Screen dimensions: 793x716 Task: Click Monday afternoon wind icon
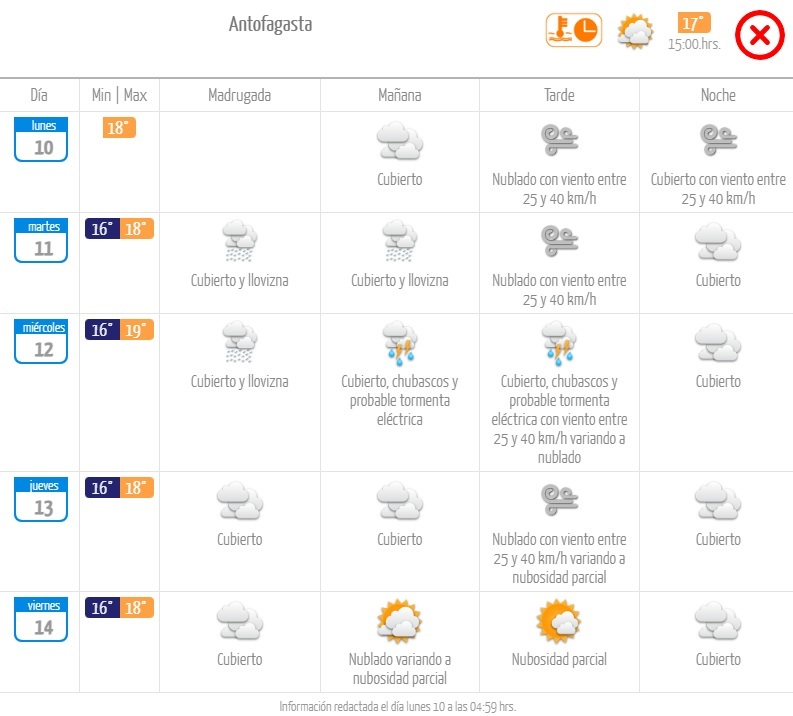559,140
